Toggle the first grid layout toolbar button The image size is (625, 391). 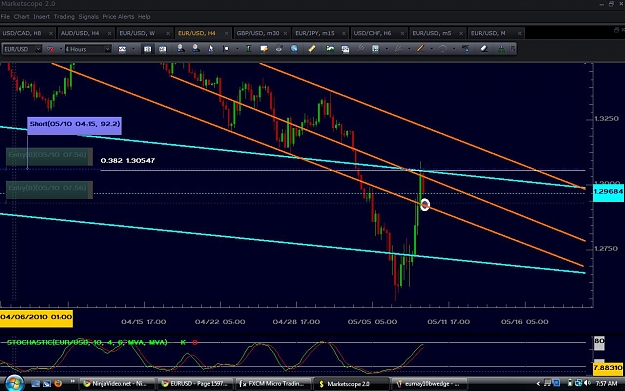click(x=147, y=49)
